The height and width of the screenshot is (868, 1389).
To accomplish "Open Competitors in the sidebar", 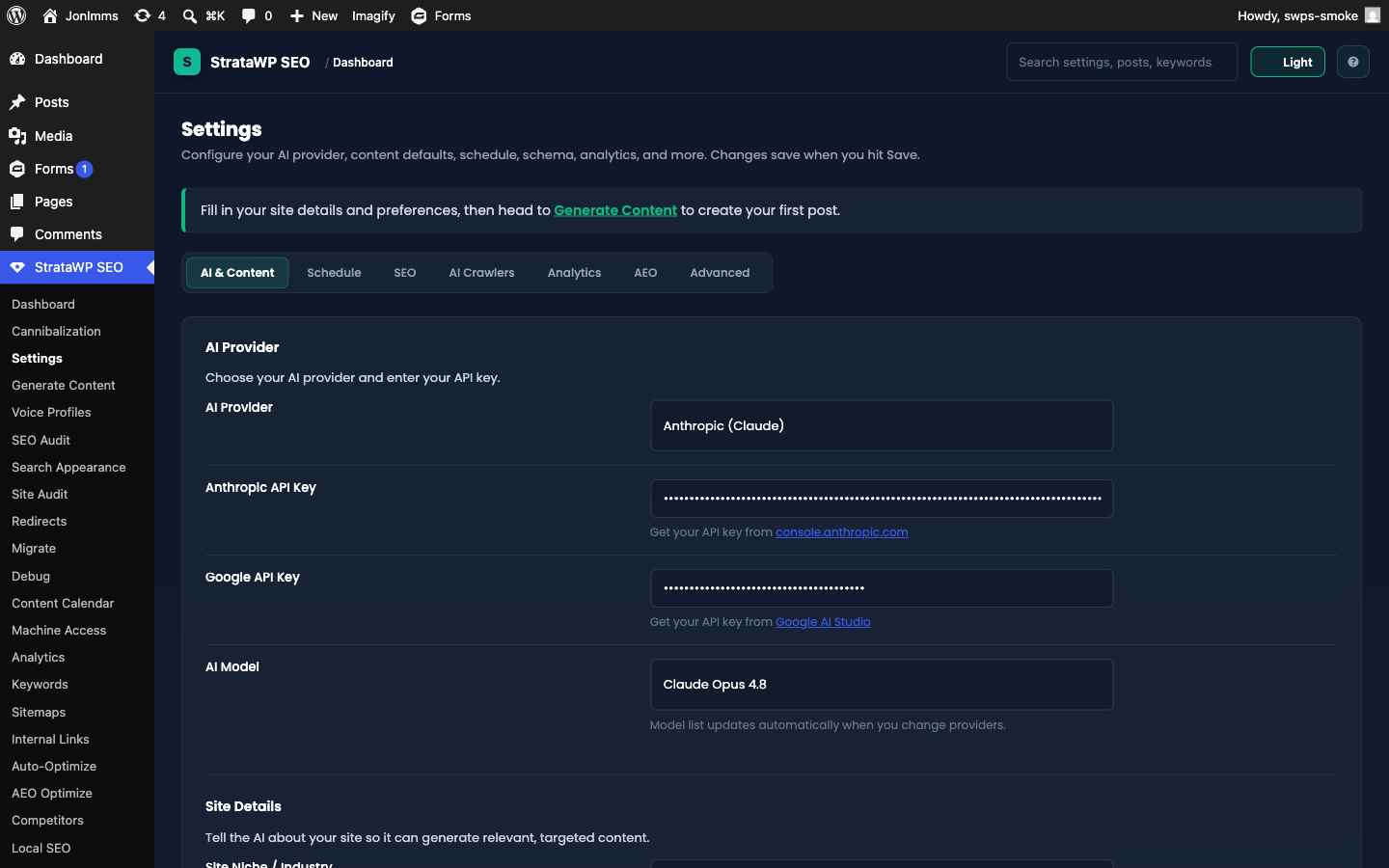I will tap(47, 820).
